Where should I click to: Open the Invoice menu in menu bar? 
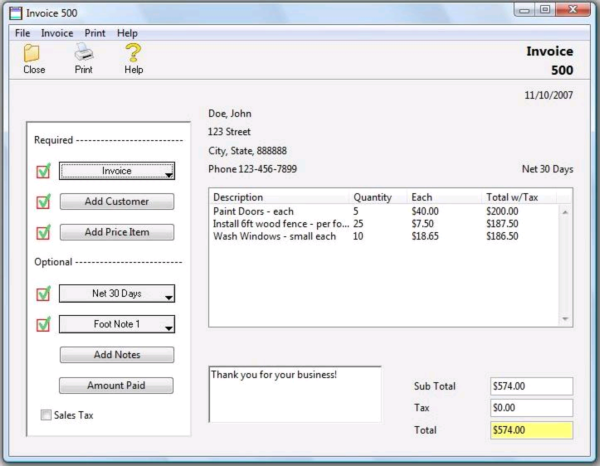[57, 33]
